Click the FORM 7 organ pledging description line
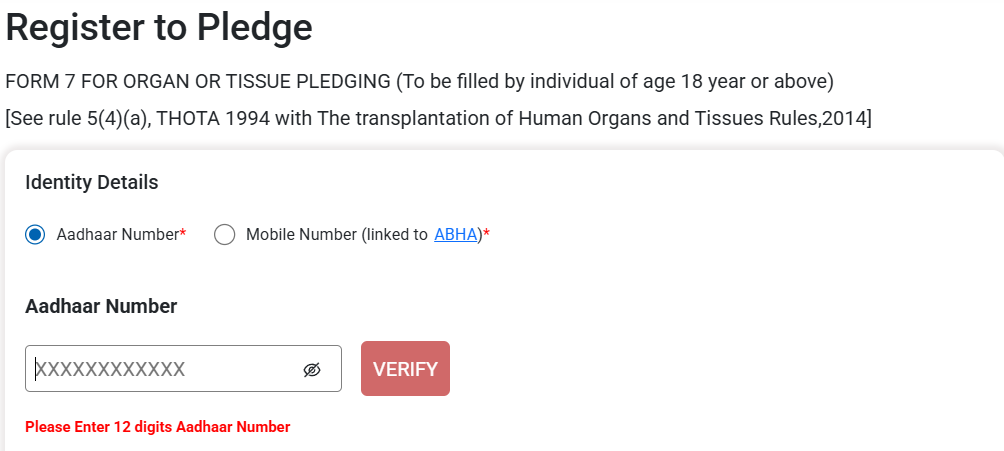Screen dimensions: 1004x451 pos(419,82)
